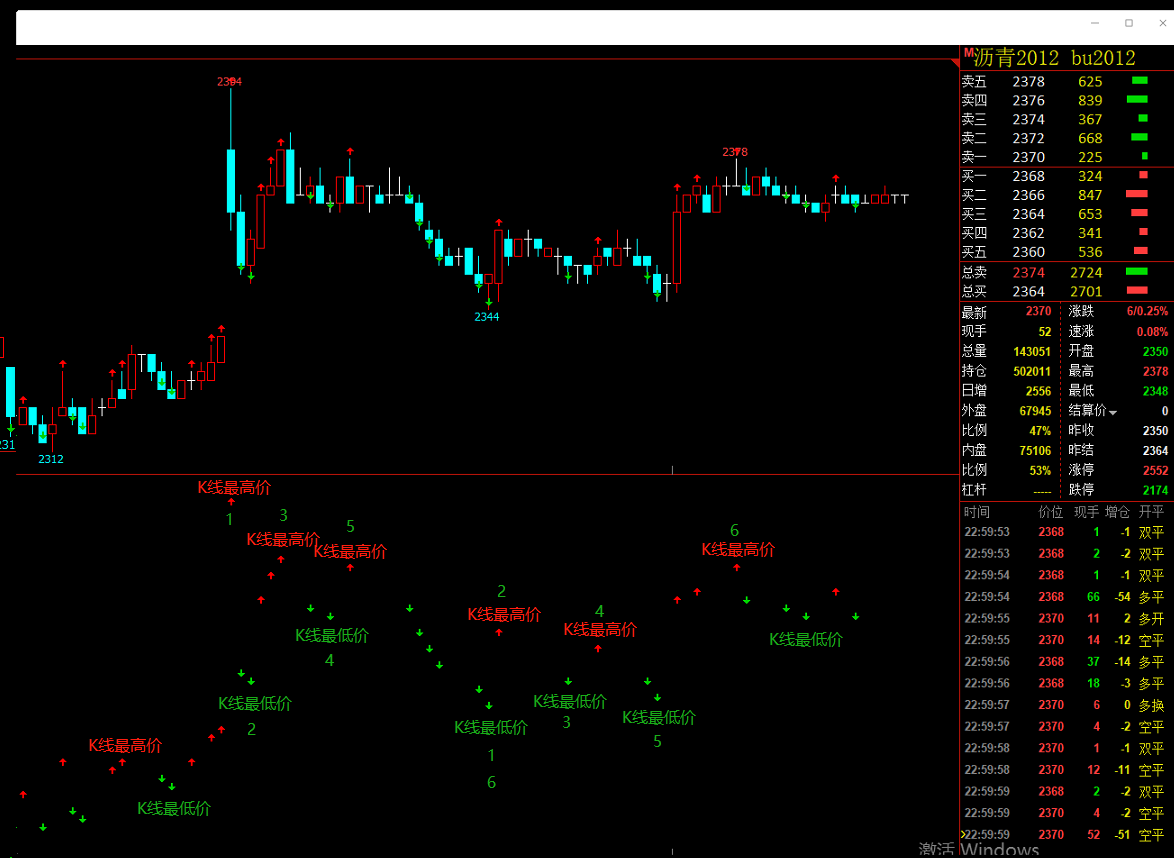Image resolution: width=1174 pixels, height=858 pixels.
Task: Click the 杠杆 label
Action: [x=974, y=490]
